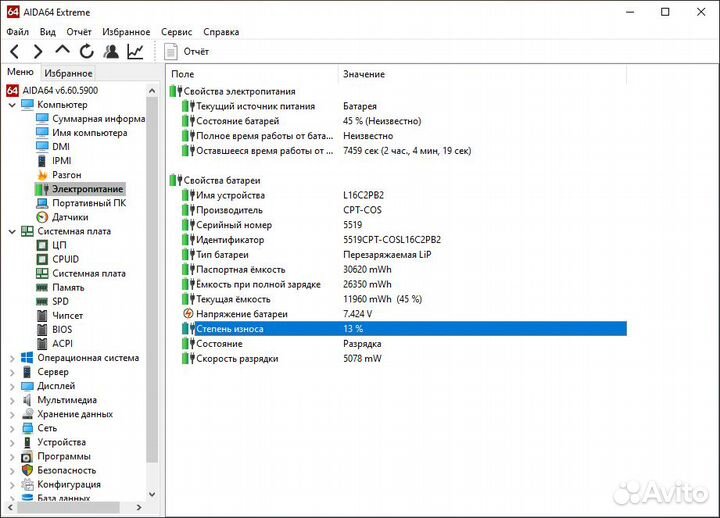The width and height of the screenshot is (720, 518).
Task: Click the Безопасность shield icon
Action: point(28,470)
